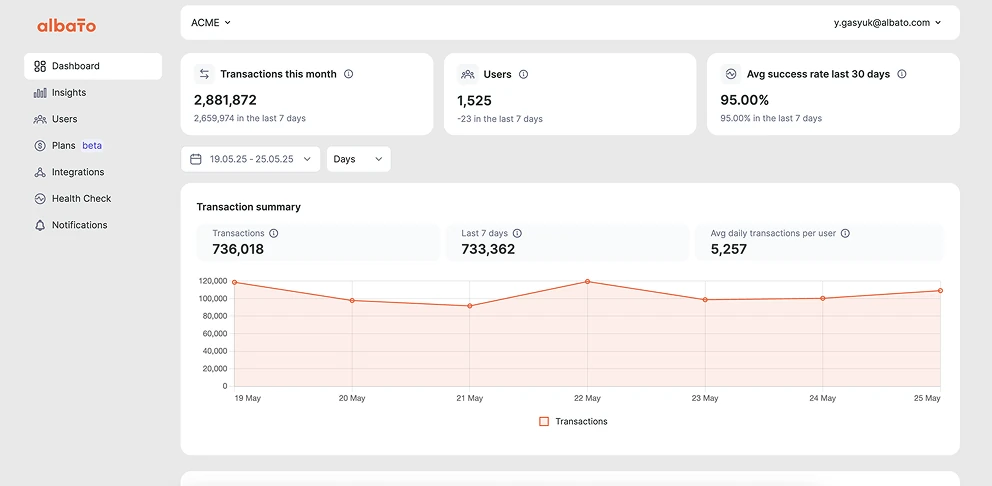Click the Dashboard grid icon
The width and height of the screenshot is (992, 486).
tap(40, 66)
